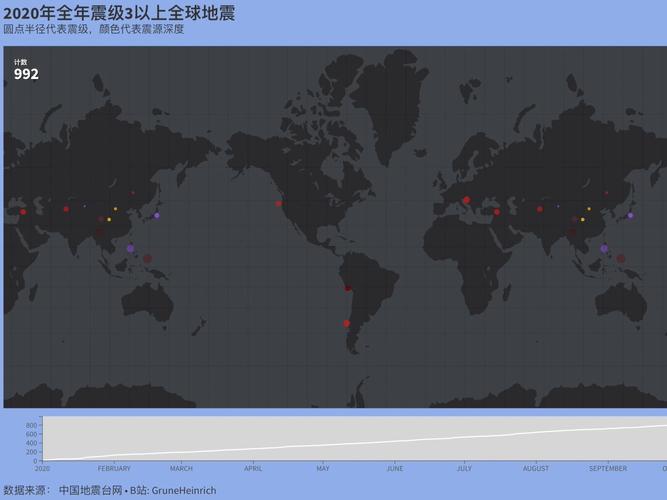Screen dimensions: 667x500
Task: Select the FEBRUARY label on the timeline
Action: coord(114,468)
